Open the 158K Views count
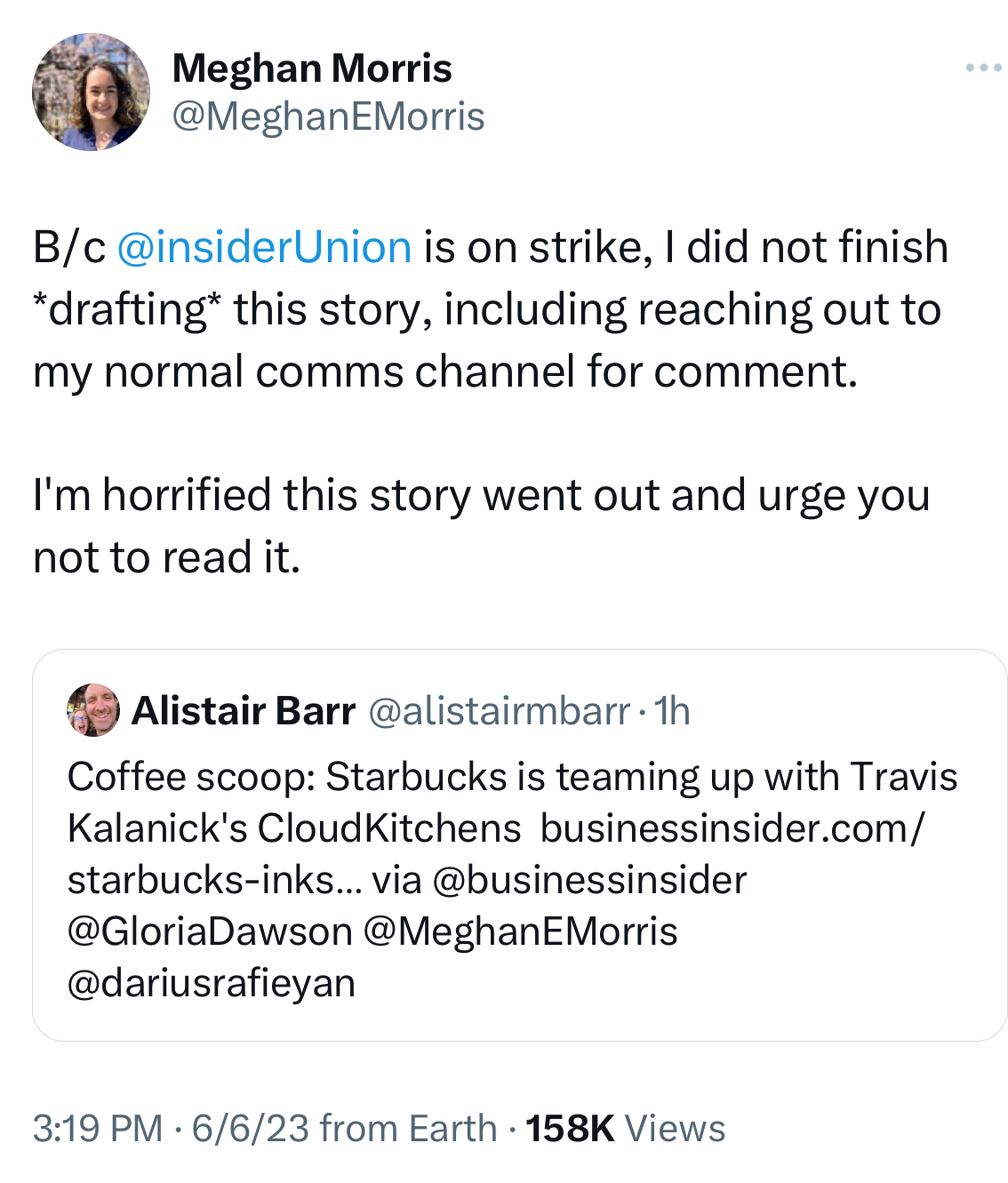Screen dimensions: 1008x1183 626,1129
